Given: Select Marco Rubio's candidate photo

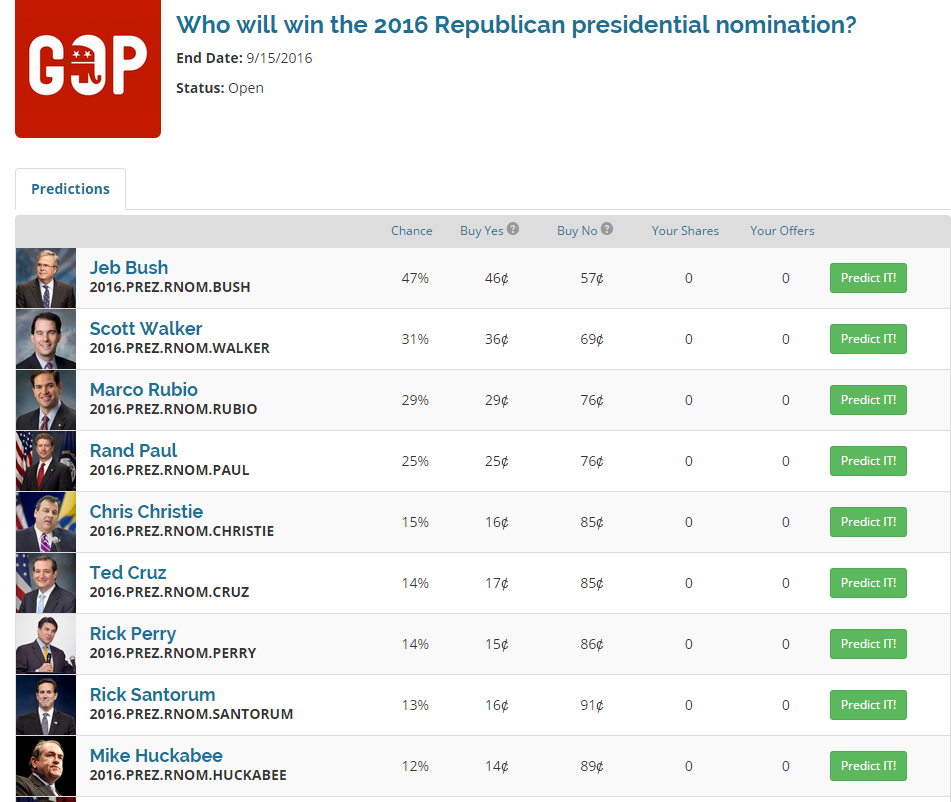Looking at the screenshot, I should coord(46,400).
